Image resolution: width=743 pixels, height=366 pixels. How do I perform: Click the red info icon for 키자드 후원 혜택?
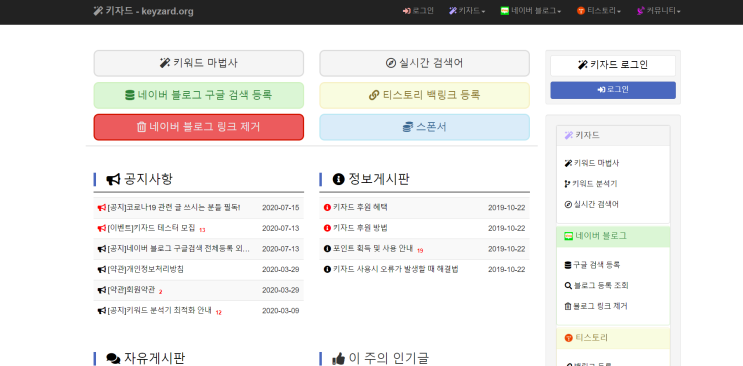click(327, 207)
